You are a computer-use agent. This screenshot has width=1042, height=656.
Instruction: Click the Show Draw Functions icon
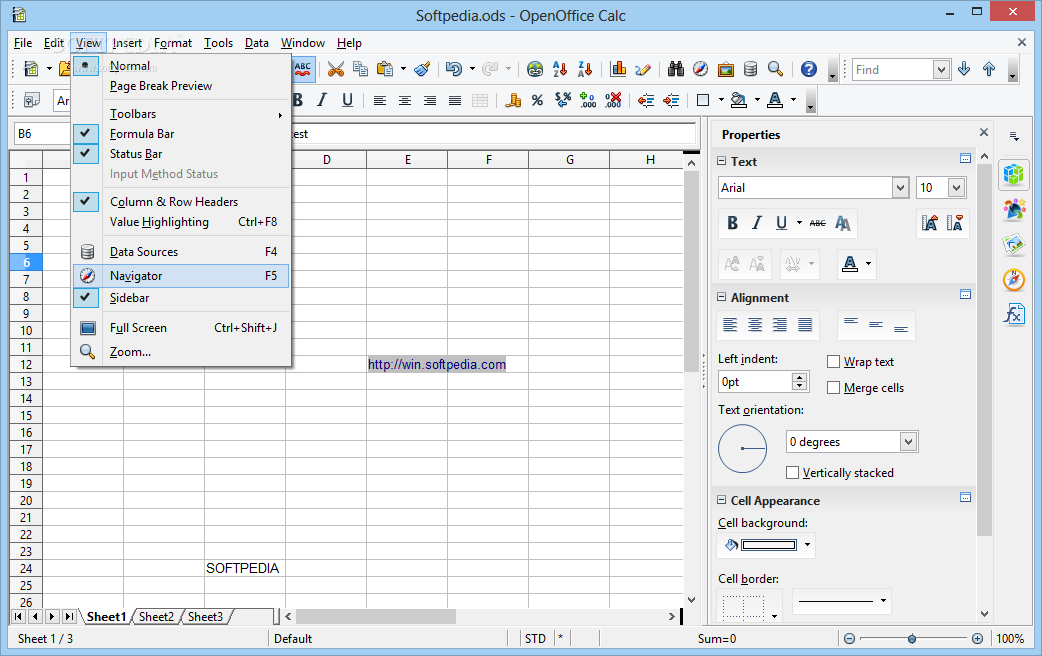pos(643,68)
